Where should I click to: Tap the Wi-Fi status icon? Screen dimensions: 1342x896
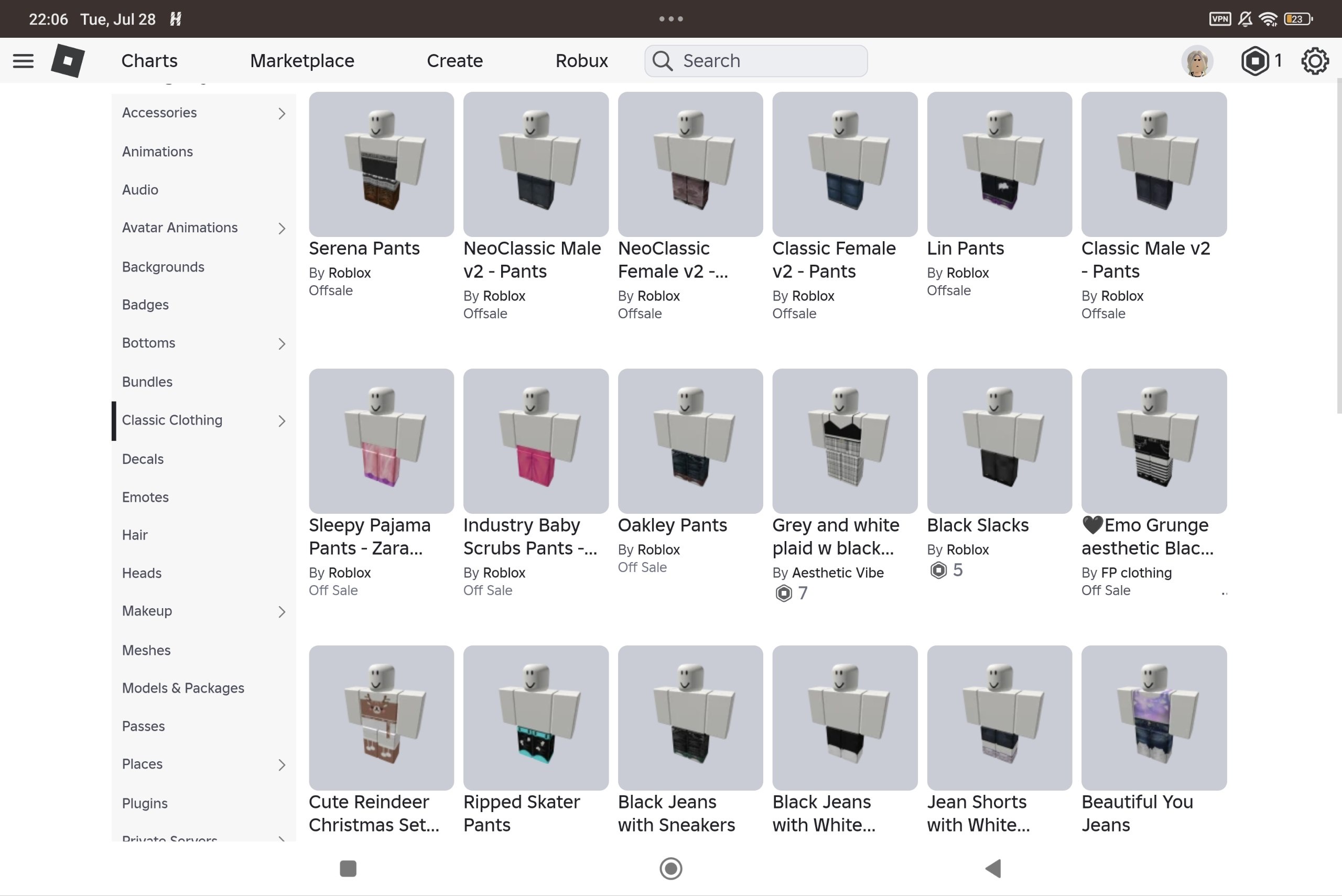pyautogui.click(x=1268, y=19)
